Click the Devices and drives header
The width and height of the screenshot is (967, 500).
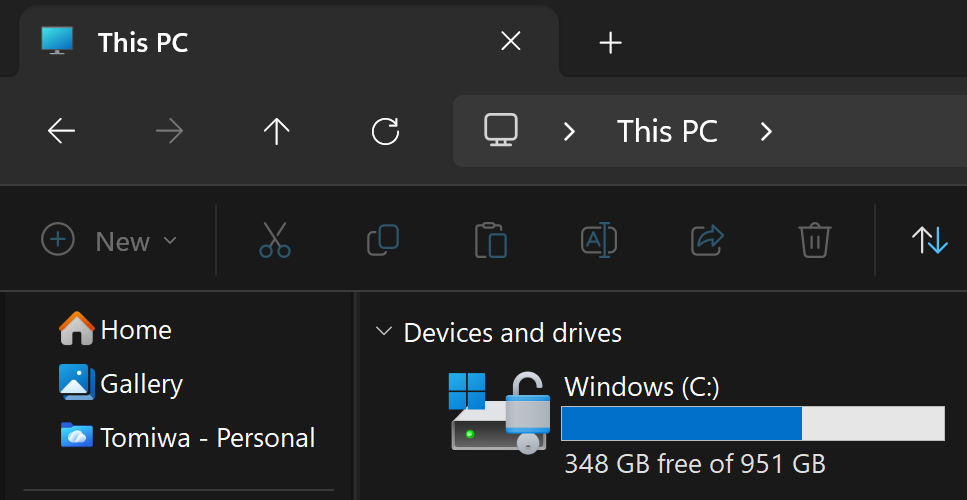[512, 333]
